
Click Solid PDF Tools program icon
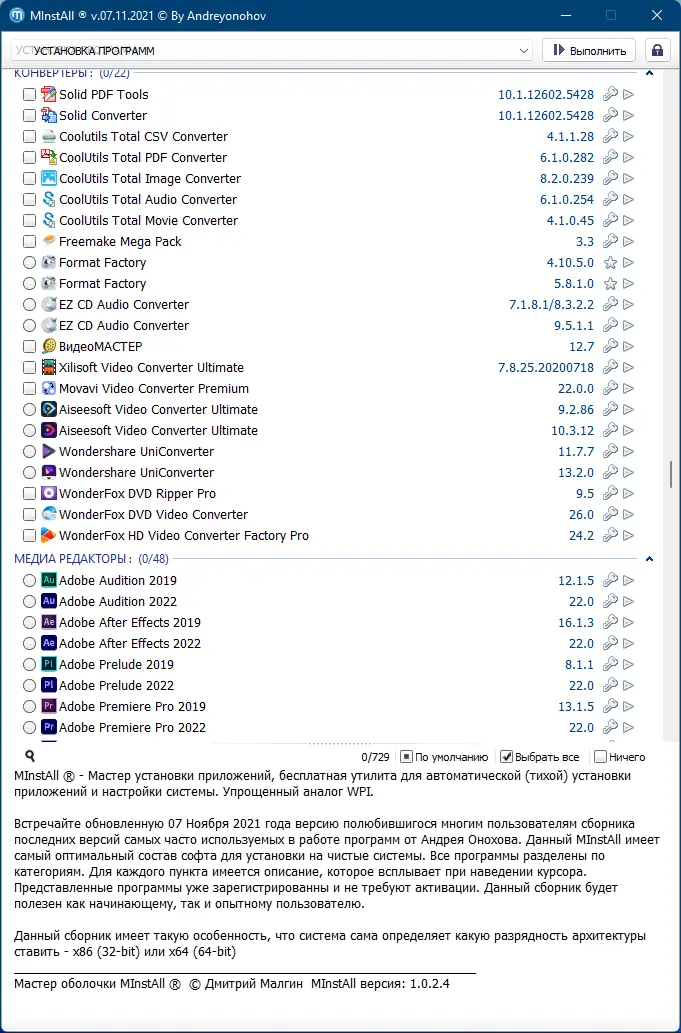tap(49, 94)
